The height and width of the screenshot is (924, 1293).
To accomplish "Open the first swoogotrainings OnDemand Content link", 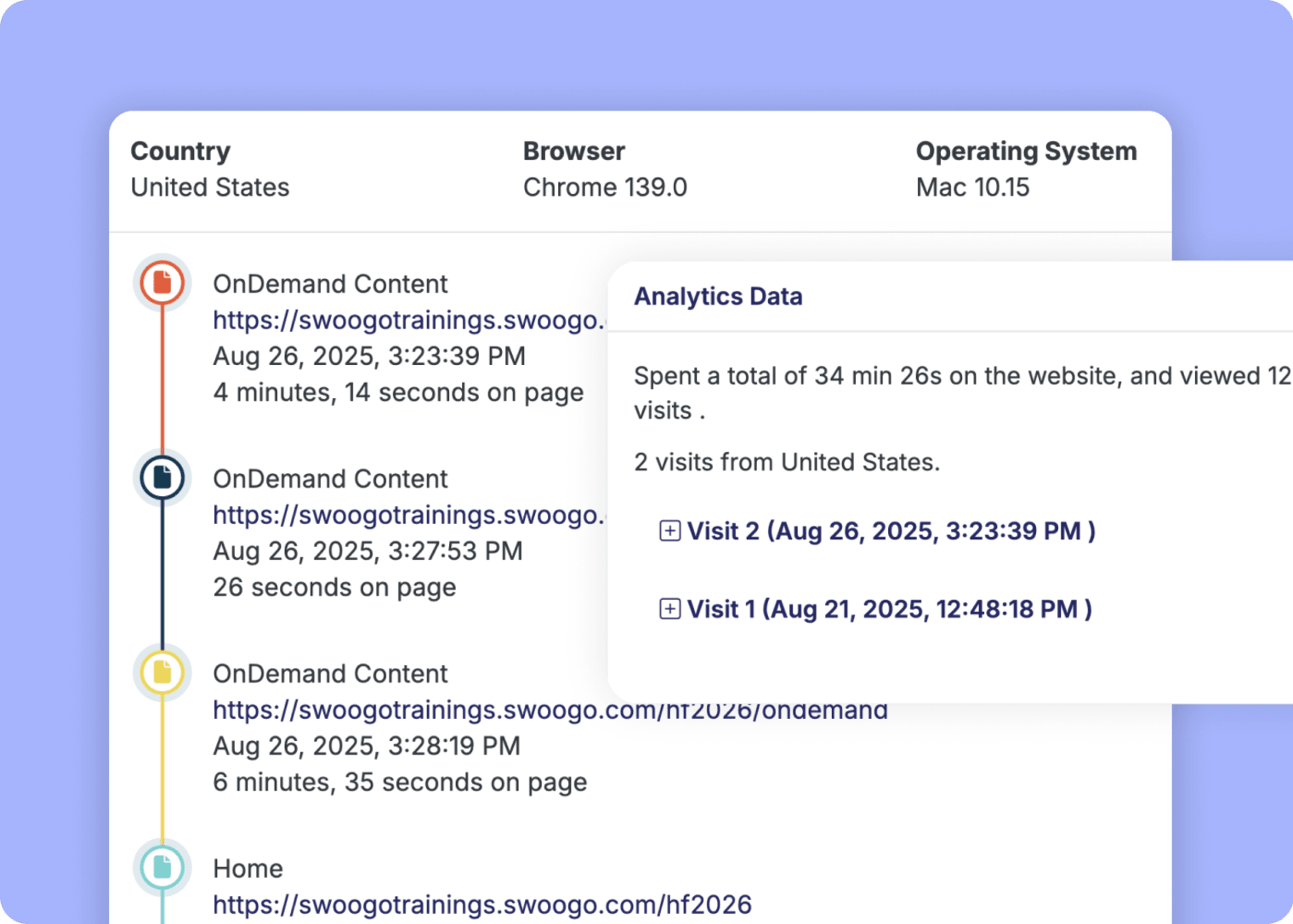I will (x=408, y=321).
